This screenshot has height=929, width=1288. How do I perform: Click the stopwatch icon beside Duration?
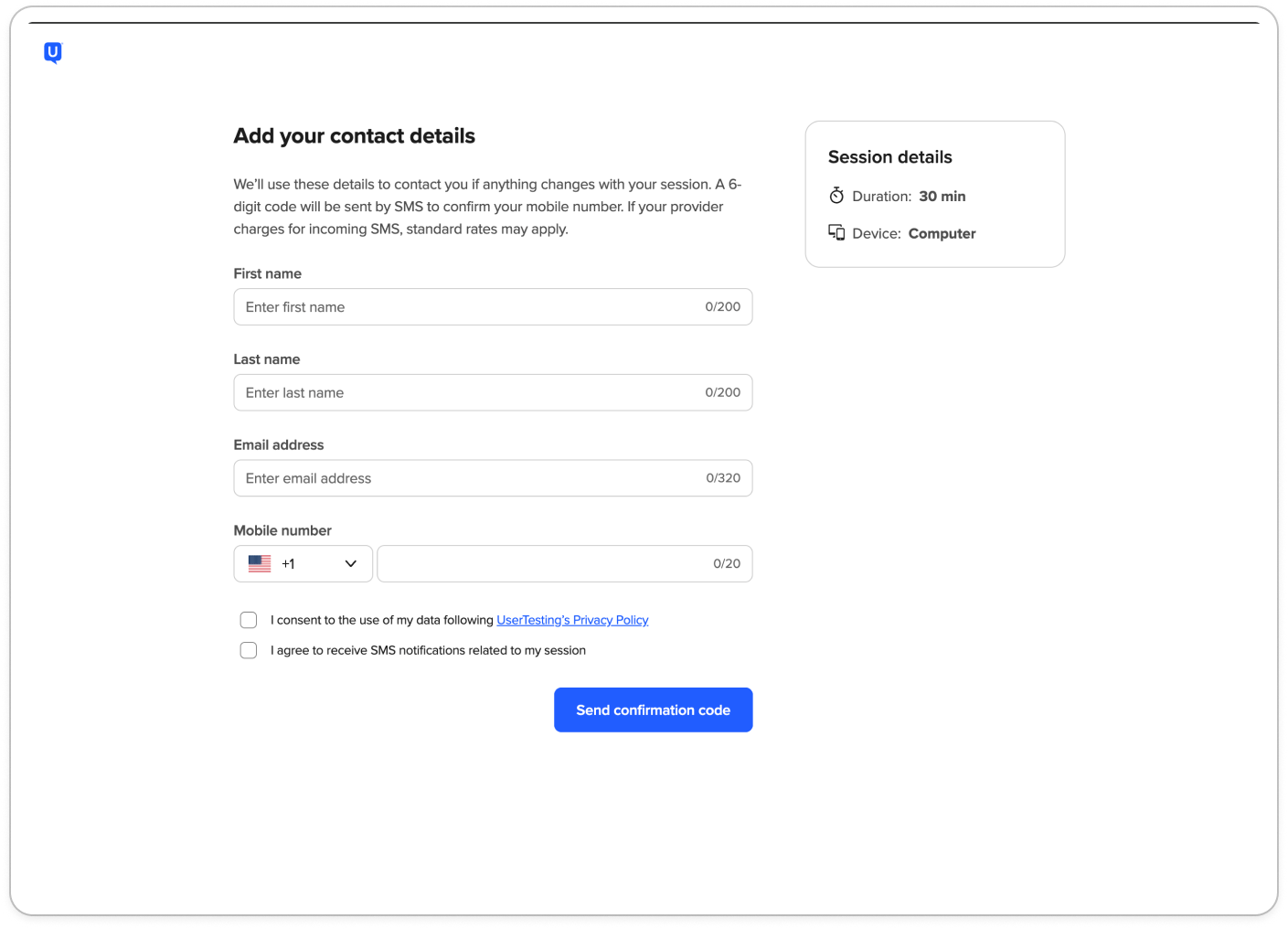[x=836, y=196]
